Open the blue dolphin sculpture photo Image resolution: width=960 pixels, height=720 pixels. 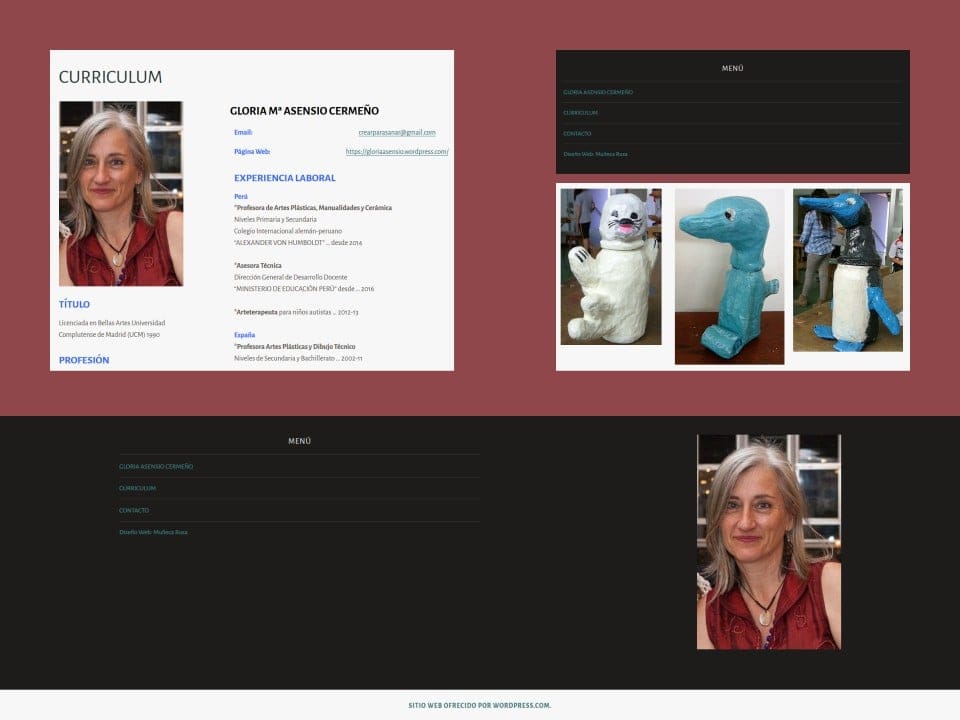[x=729, y=276]
